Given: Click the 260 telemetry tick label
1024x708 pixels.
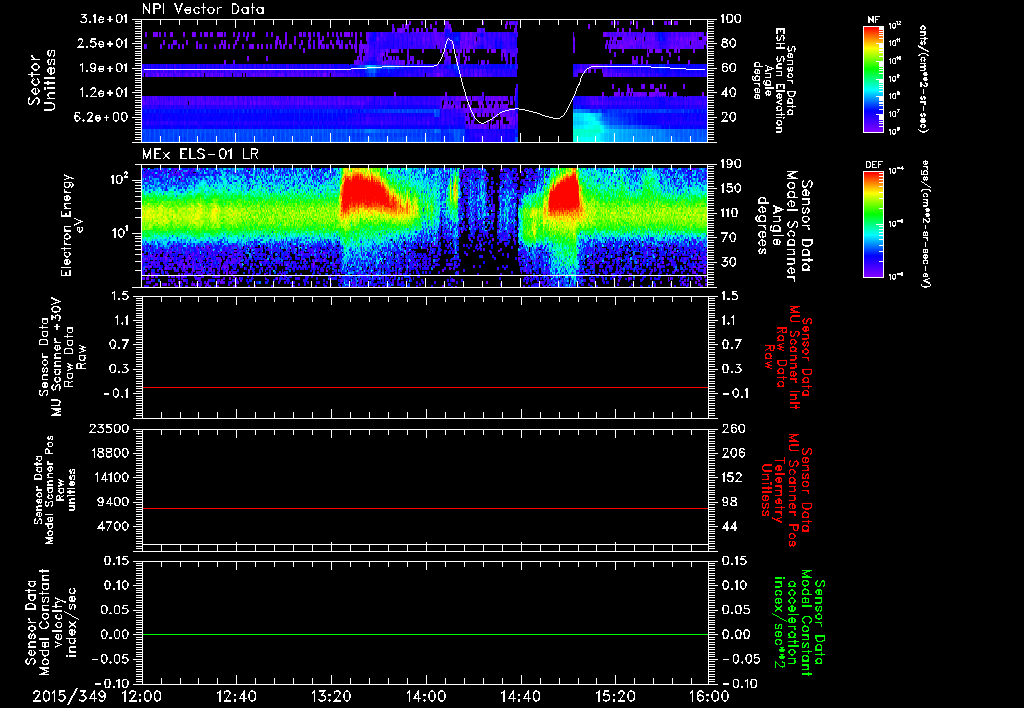Looking at the screenshot, I should (731, 428).
